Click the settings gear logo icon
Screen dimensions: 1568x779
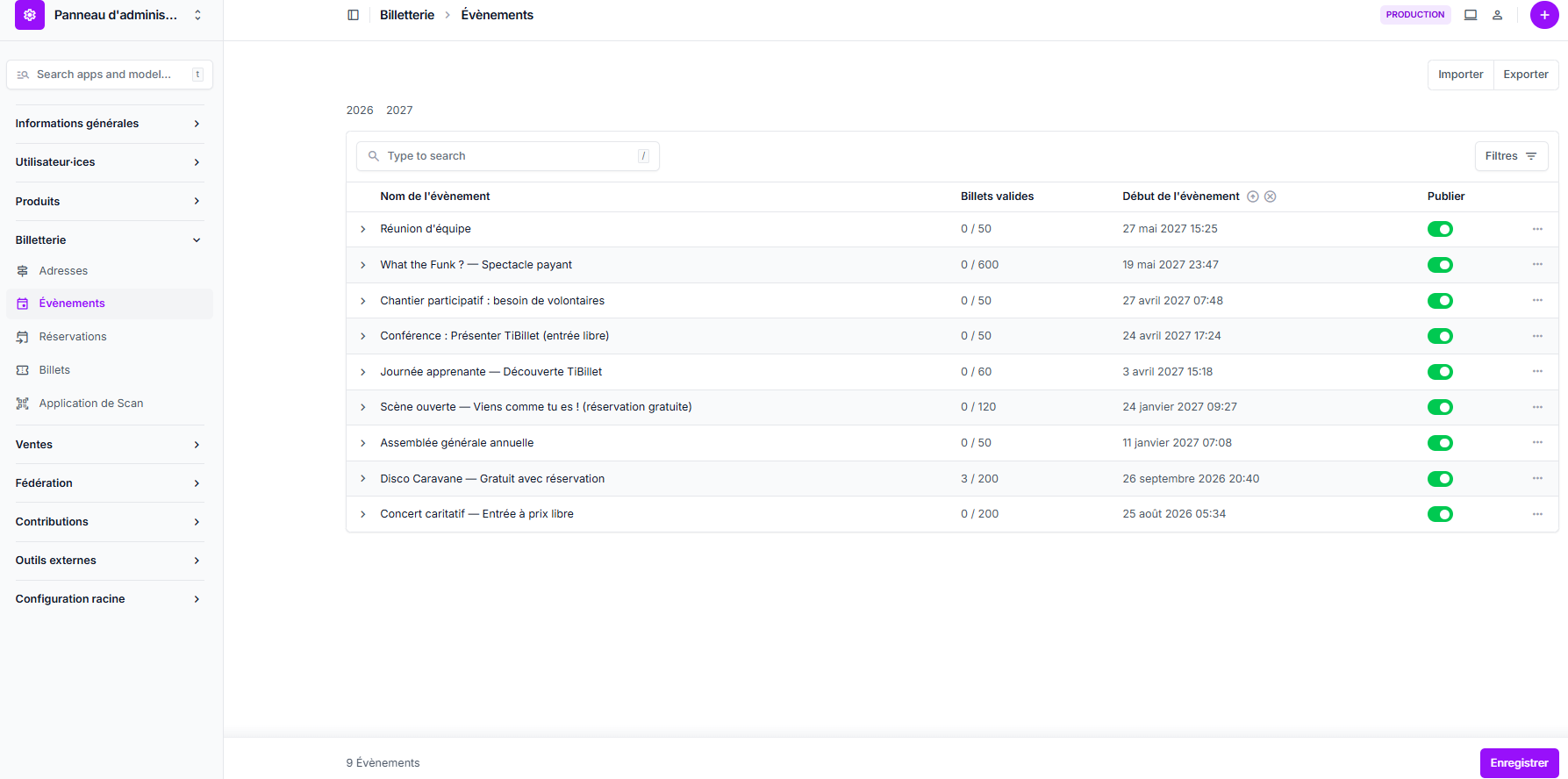(30, 15)
